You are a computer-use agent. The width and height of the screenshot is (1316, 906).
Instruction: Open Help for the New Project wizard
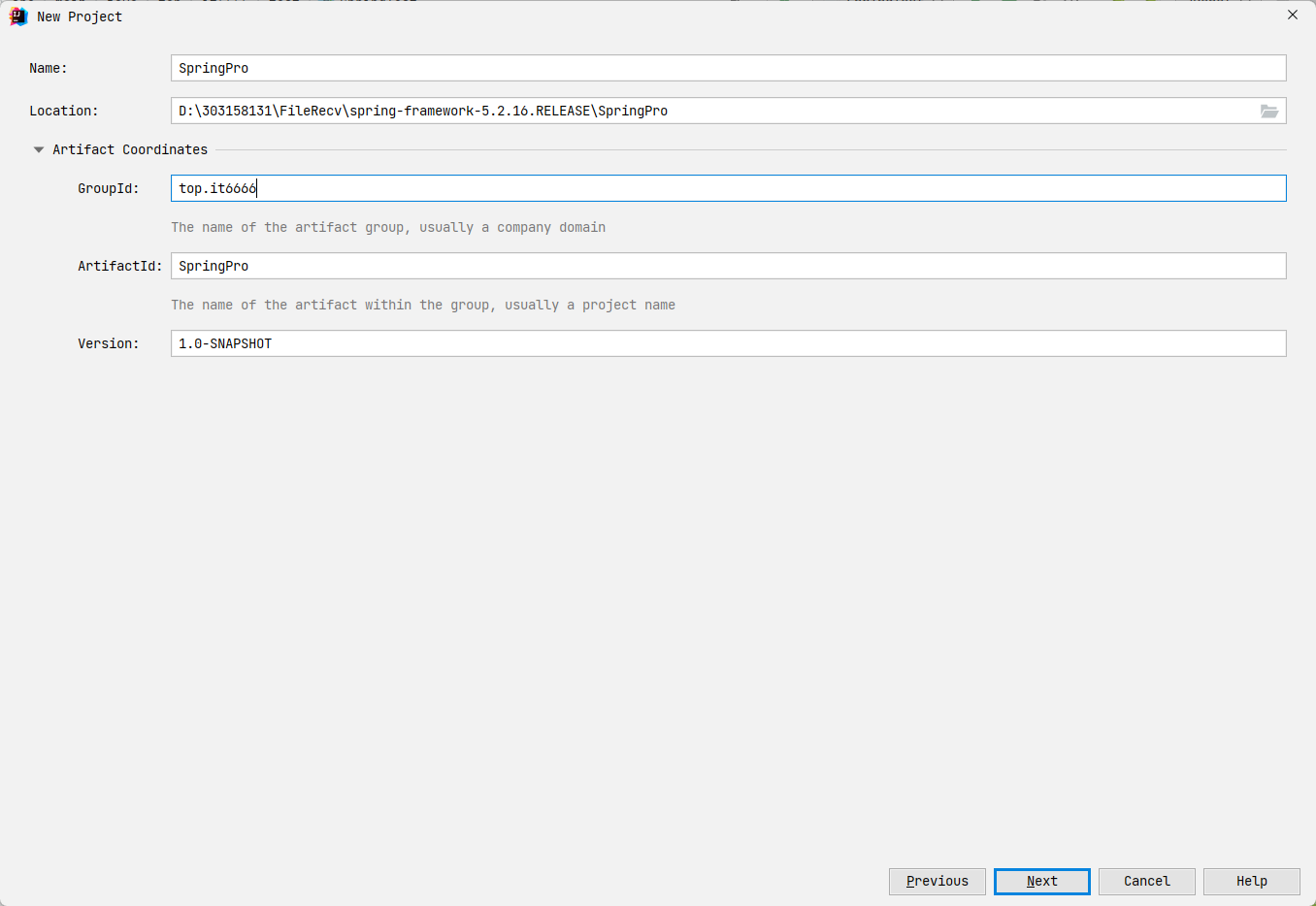[x=1252, y=881]
